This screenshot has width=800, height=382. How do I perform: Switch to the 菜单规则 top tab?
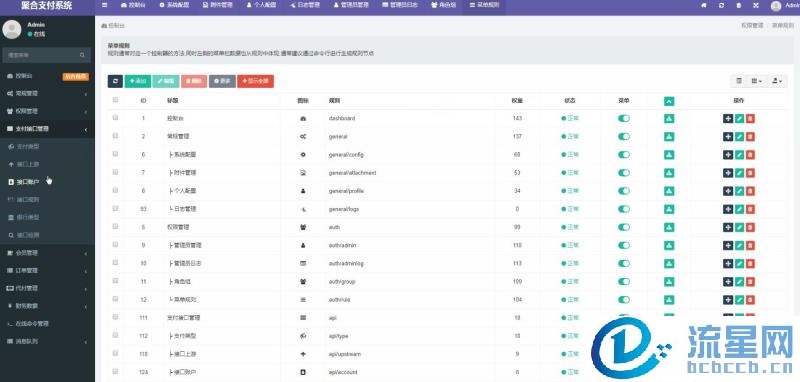pyautogui.click(x=484, y=5)
